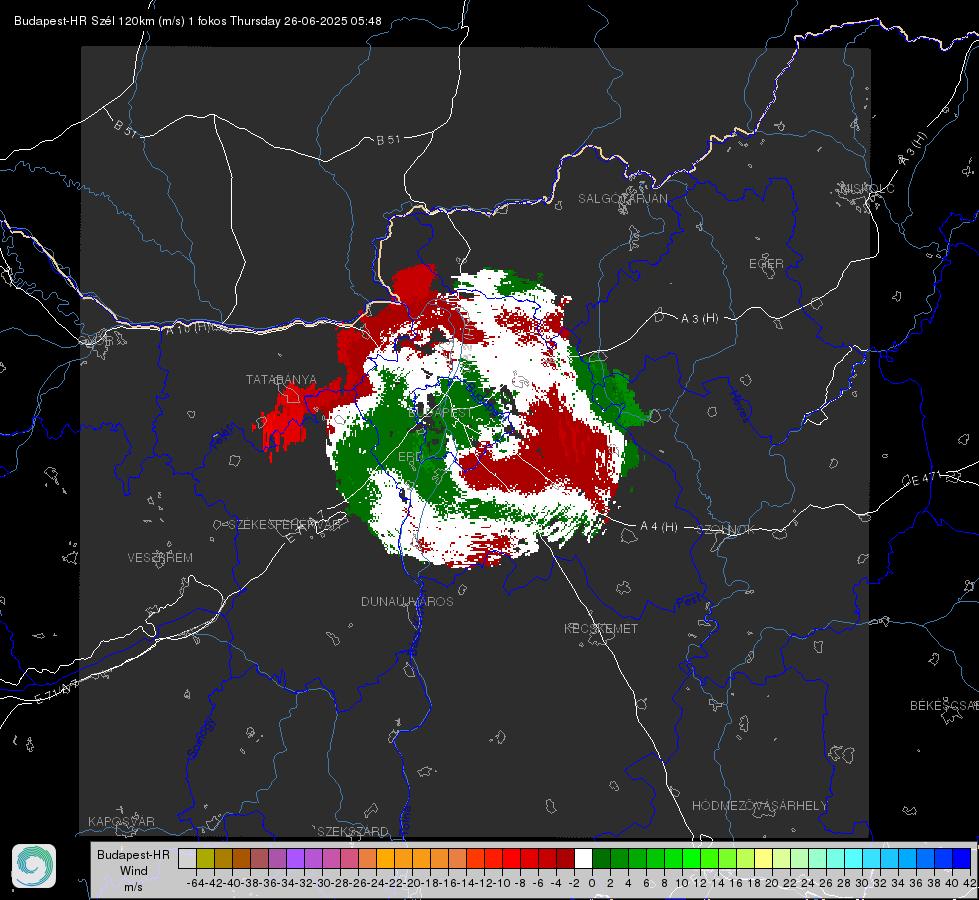Image resolution: width=979 pixels, height=900 pixels.
Task: Click the 'A 3 (H)' label near Miskolc
Action: [x=913, y=149]
